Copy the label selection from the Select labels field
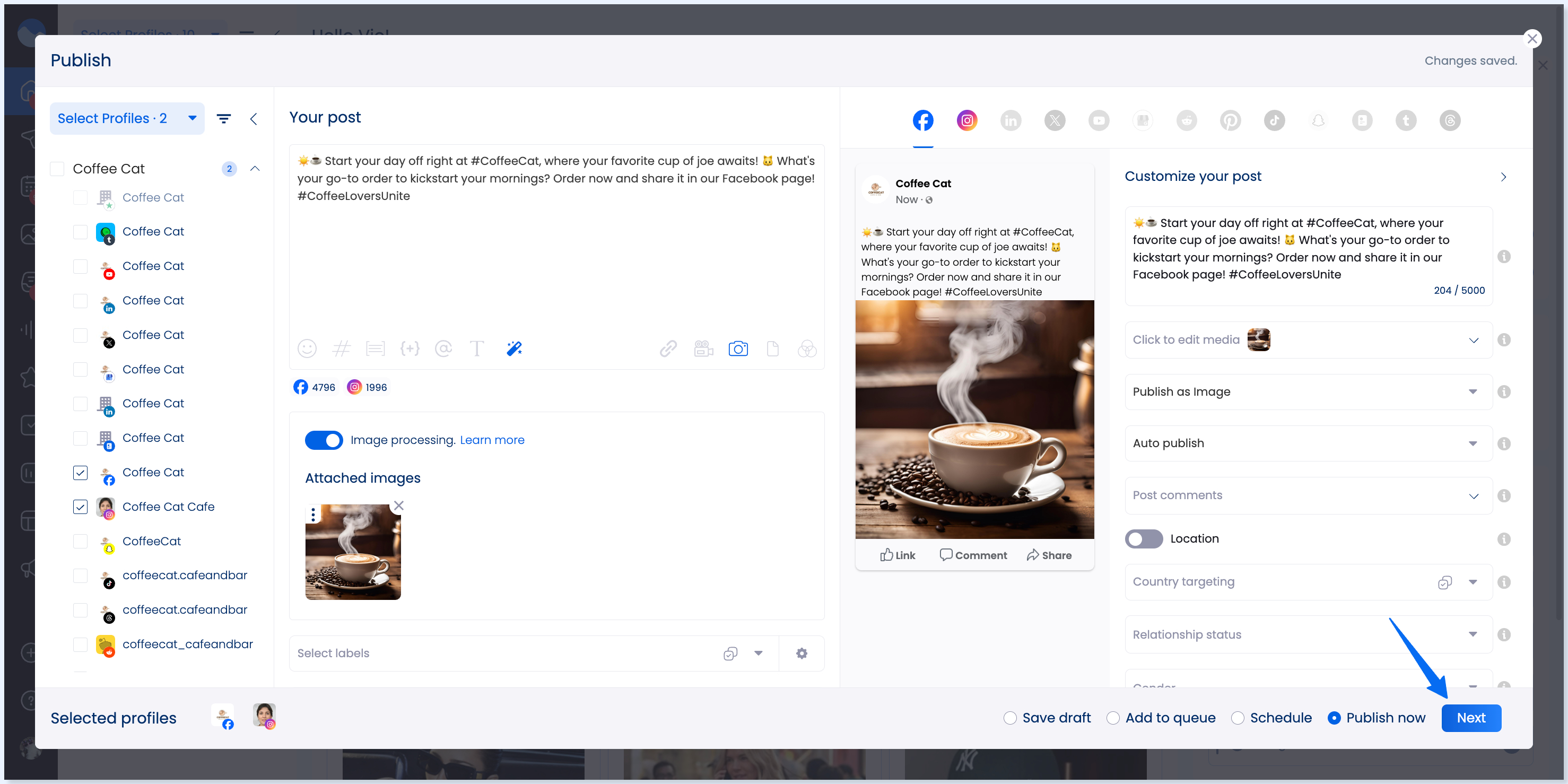Screen dimensions: 1568x784 pos(730,653)
